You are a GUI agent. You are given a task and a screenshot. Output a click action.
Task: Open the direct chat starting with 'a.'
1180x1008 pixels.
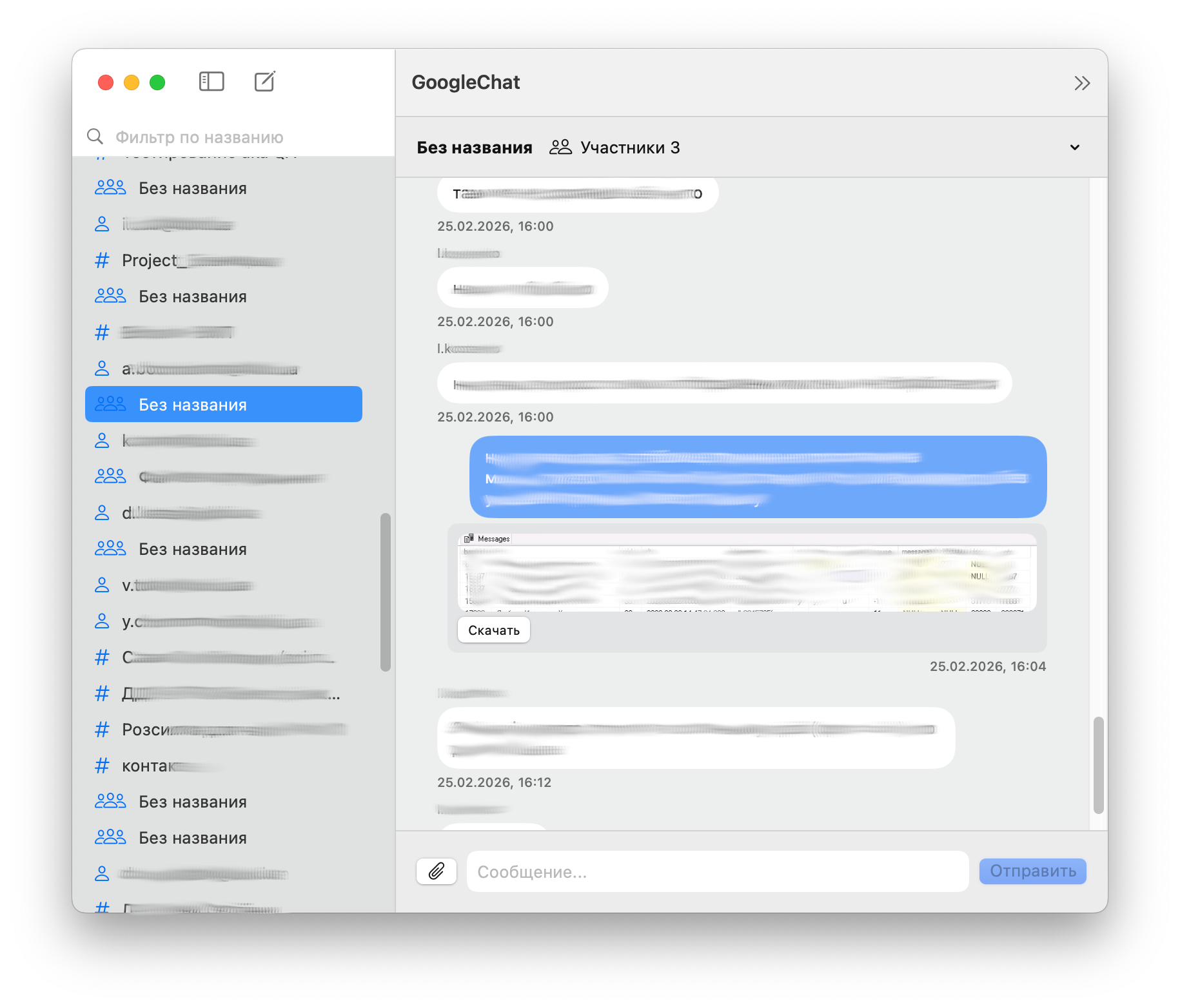click(224, 369)
